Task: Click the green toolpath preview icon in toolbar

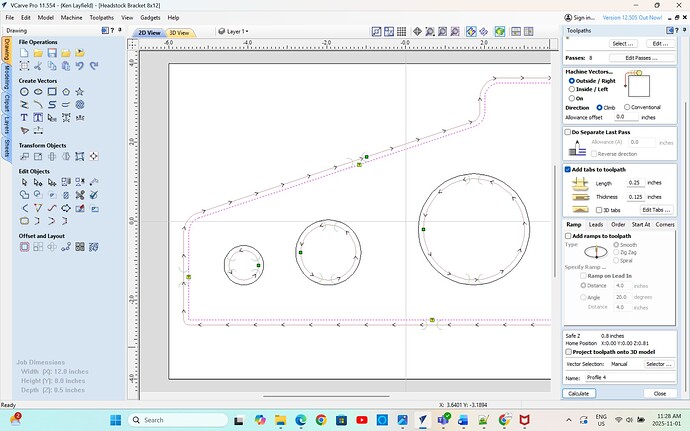Action: pos(499,31)
